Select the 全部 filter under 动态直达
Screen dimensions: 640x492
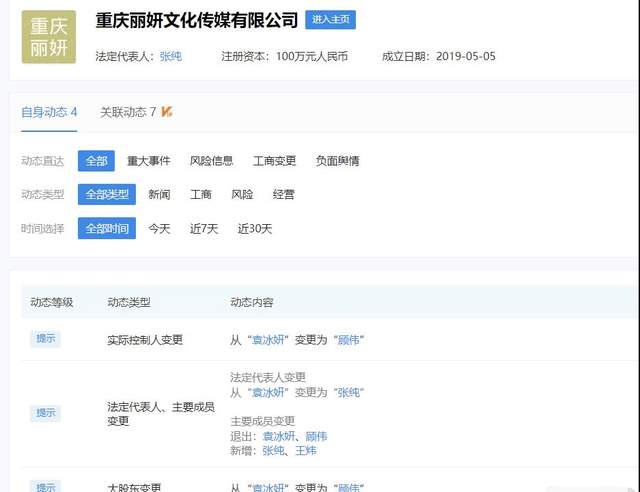click(x=96, y=161)
